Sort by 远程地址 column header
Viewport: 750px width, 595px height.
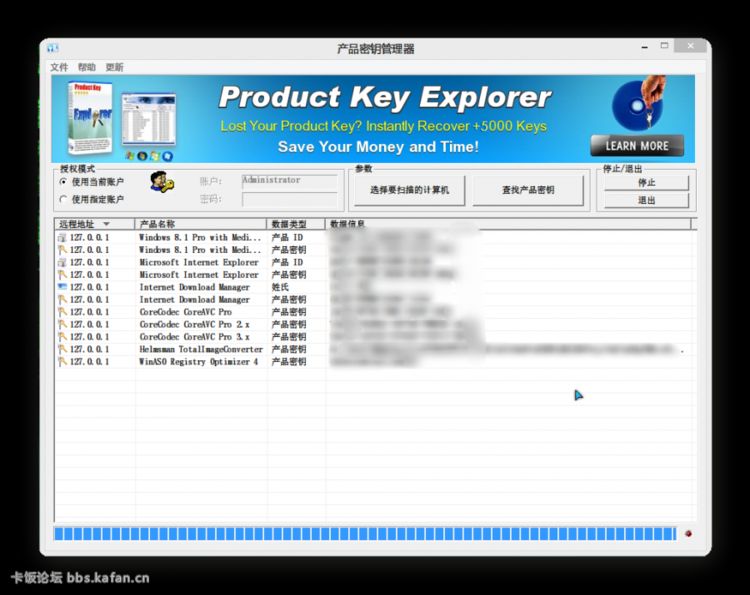[95, 224]
